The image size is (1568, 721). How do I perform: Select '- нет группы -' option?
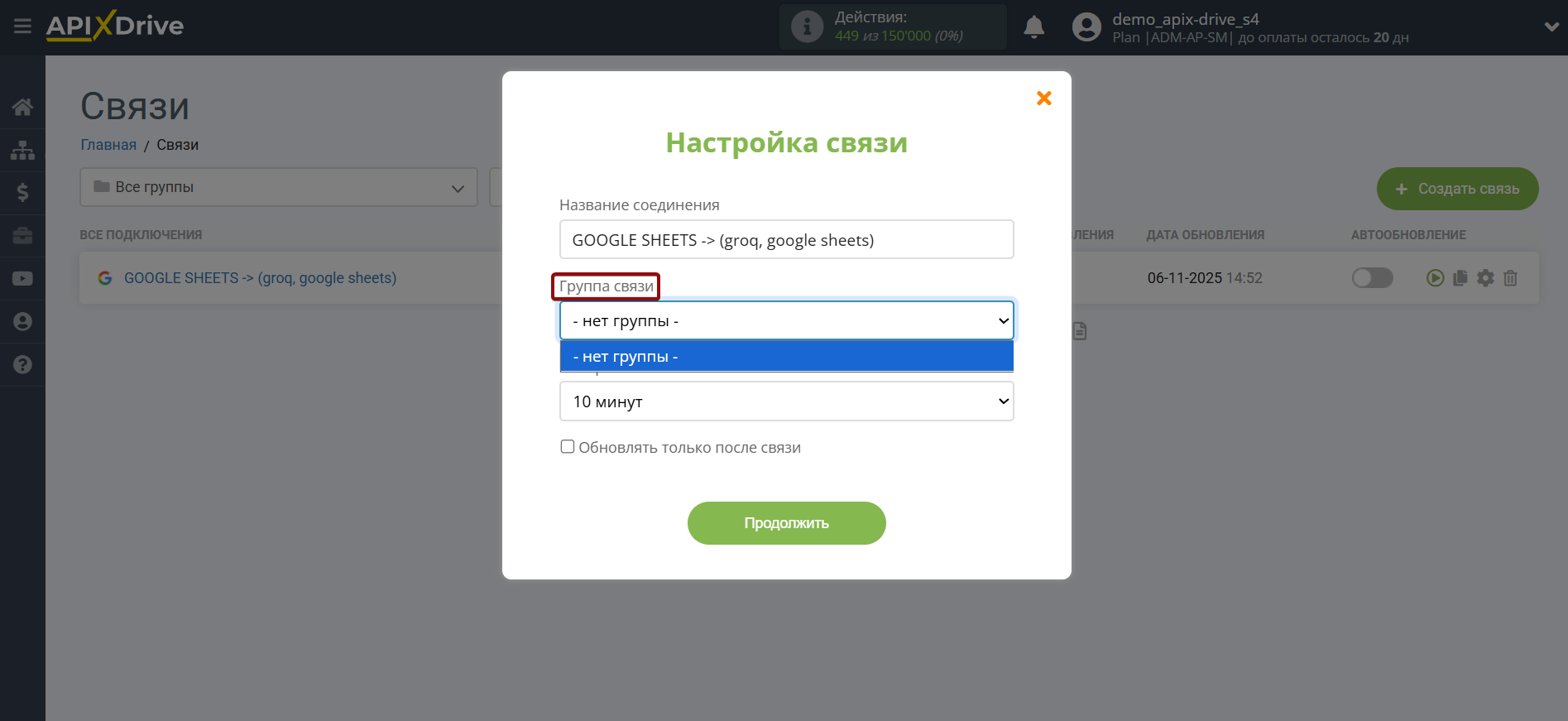pyautogui.click(x=787, y=357)
